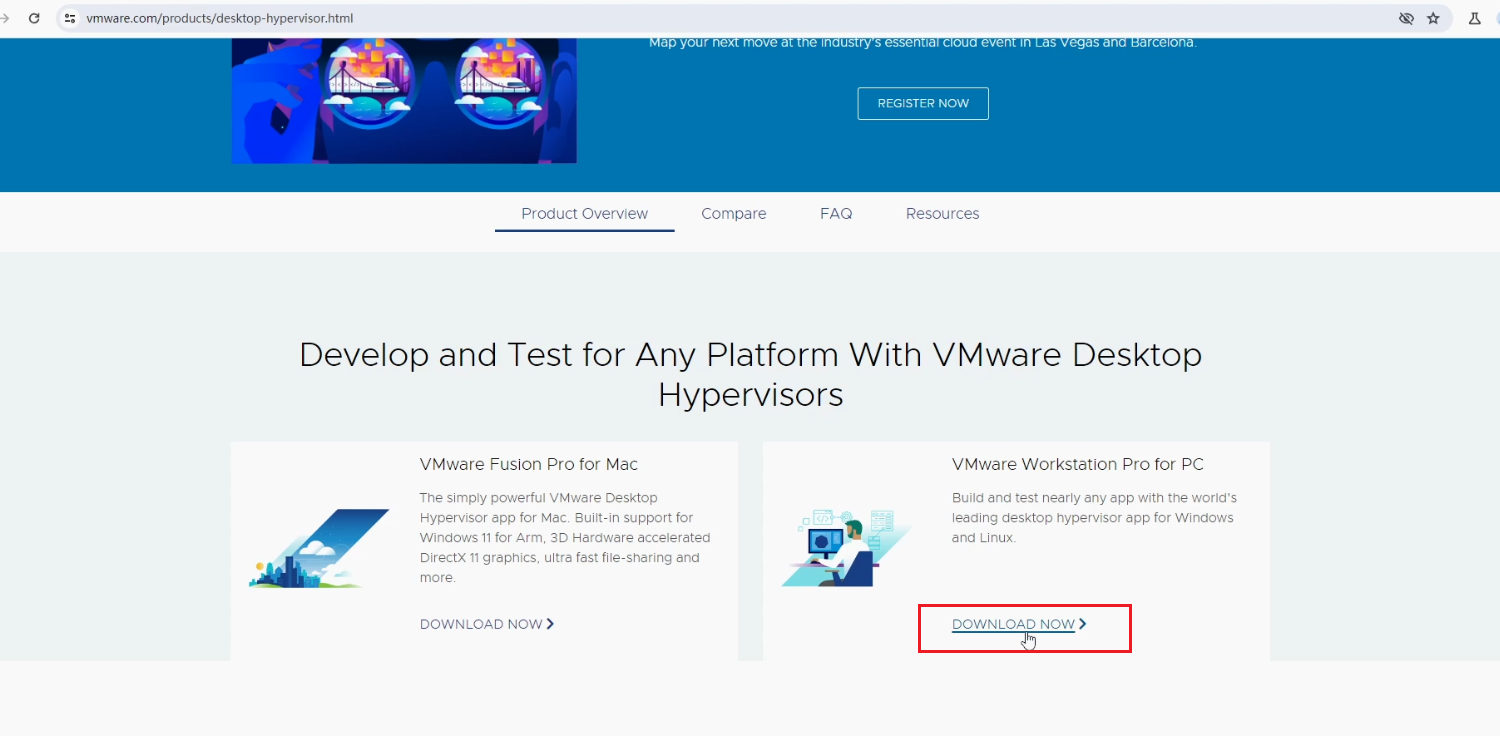Go to the Resources tab
The height and width of the screenshot is (736, 1500).
click(x=942, y=213)
